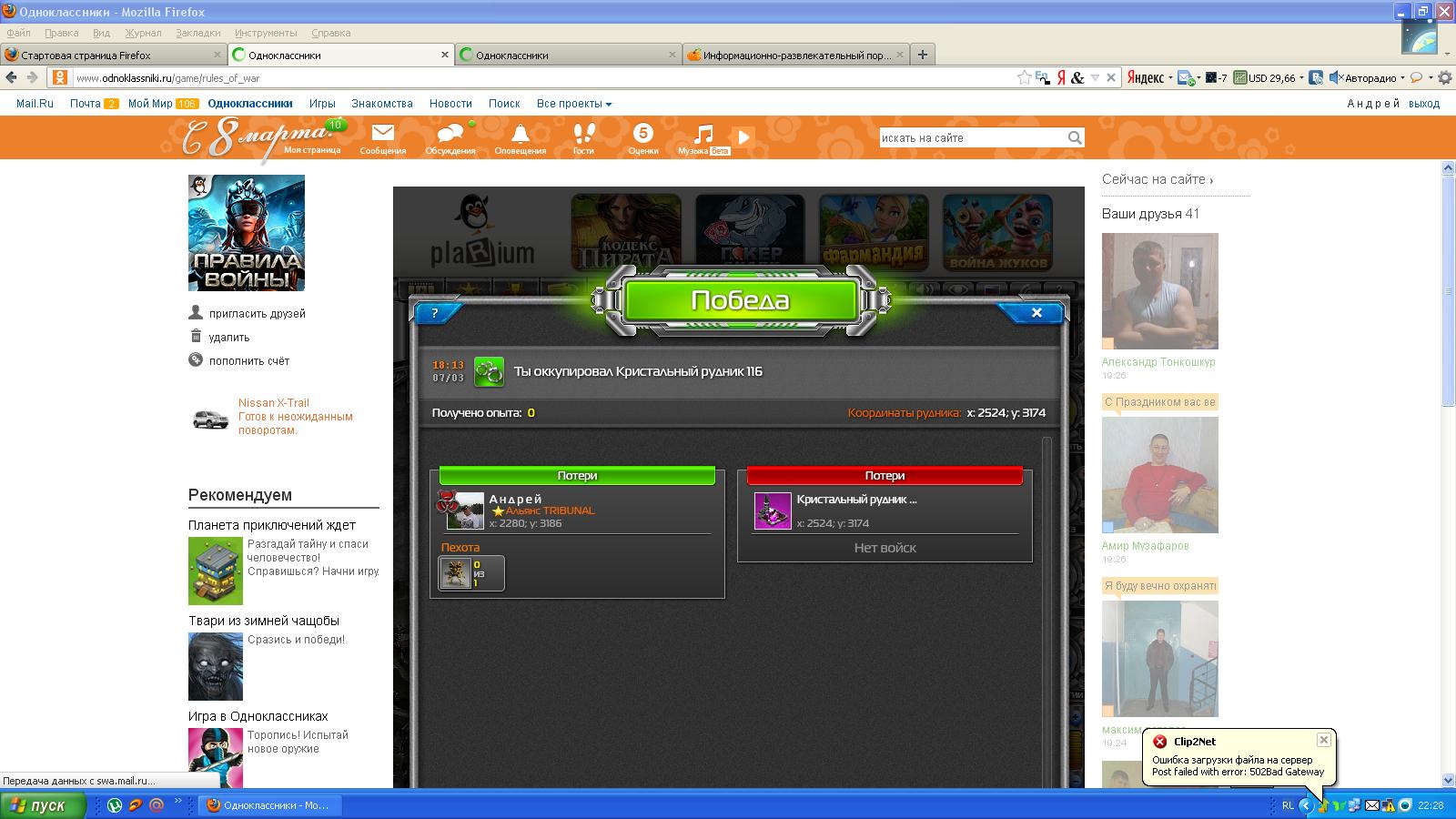1456x819 pixels.
Task: Open Firefox Закладки menu
Action: (x=197, y=33)
